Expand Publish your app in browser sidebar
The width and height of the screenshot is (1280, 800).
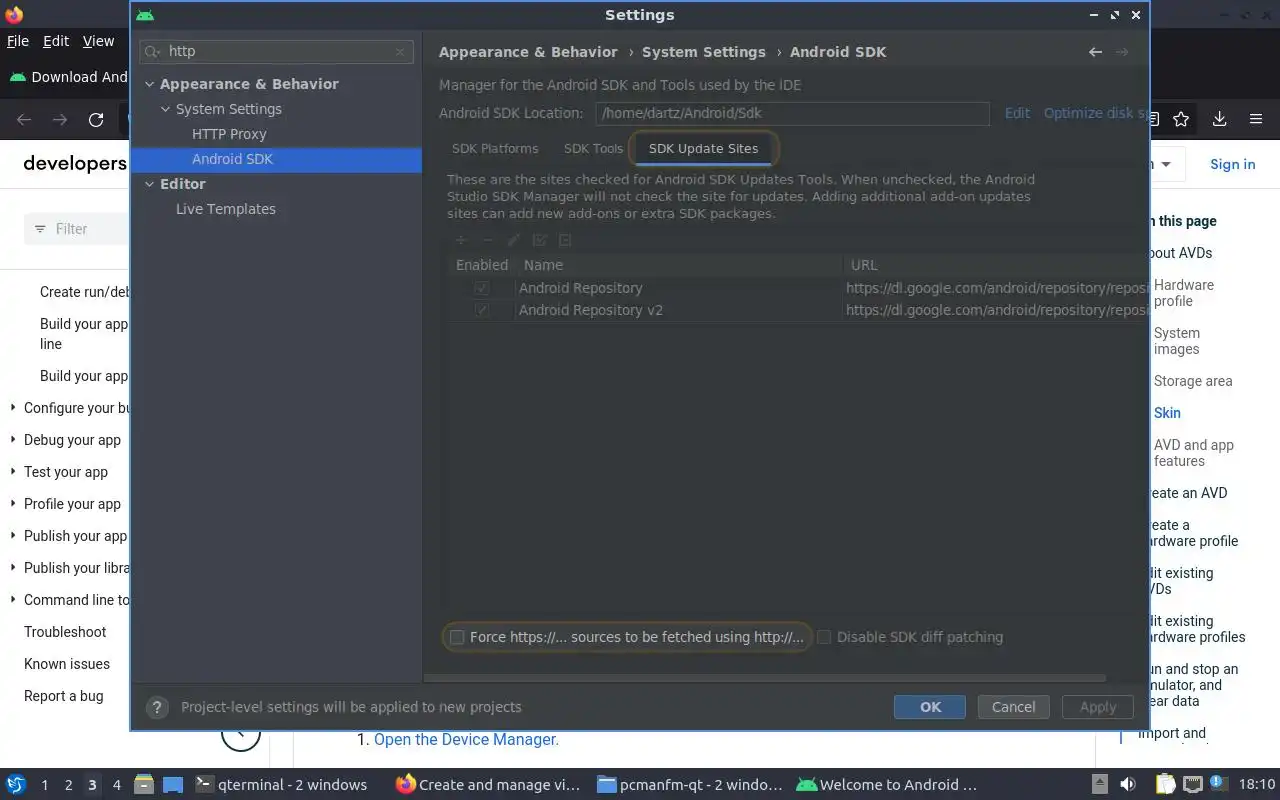pos(13,535)
